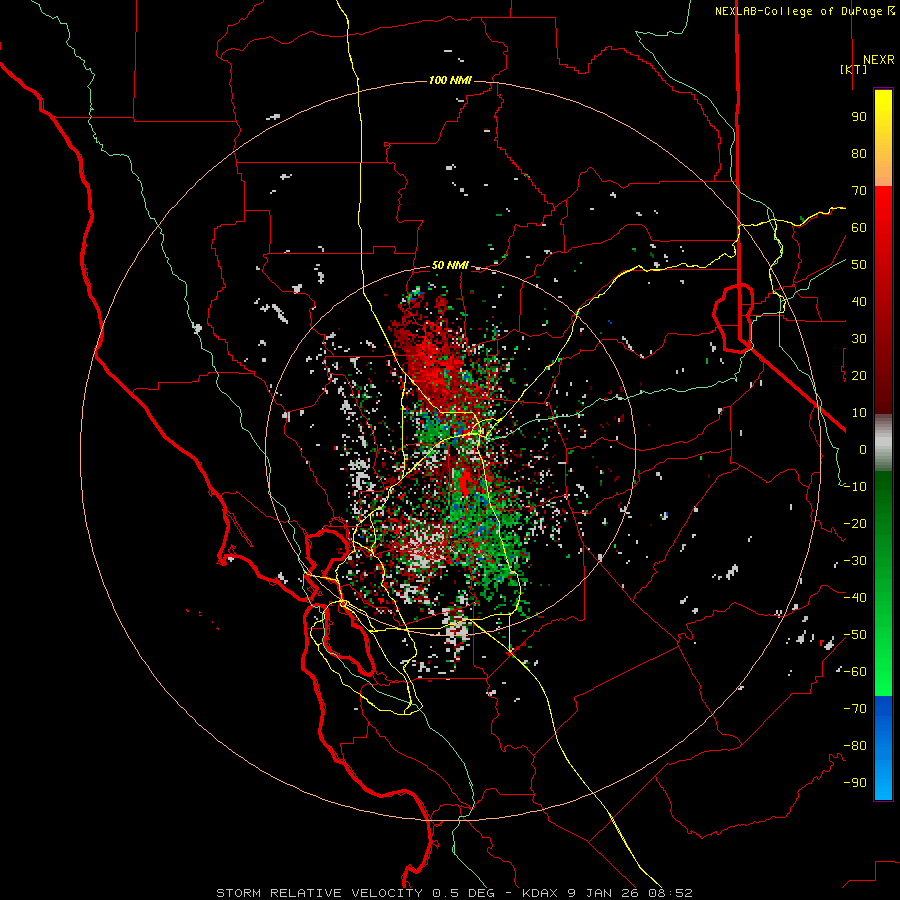Select the 100 NMI range ring label

click(450, 80)
